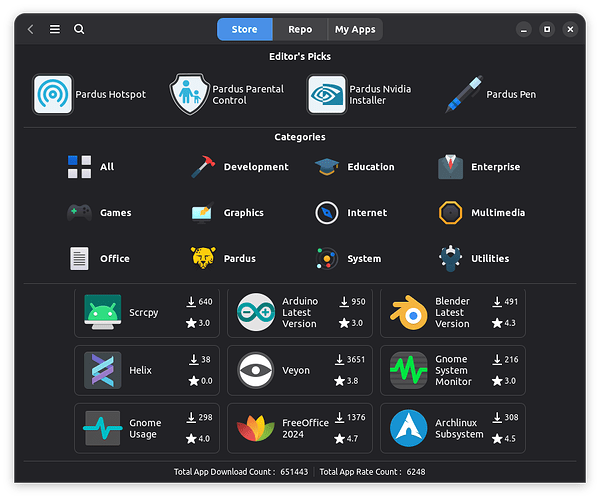Click the search magnifier icon
Screen dimensions: 601x500
coord(79,30)
